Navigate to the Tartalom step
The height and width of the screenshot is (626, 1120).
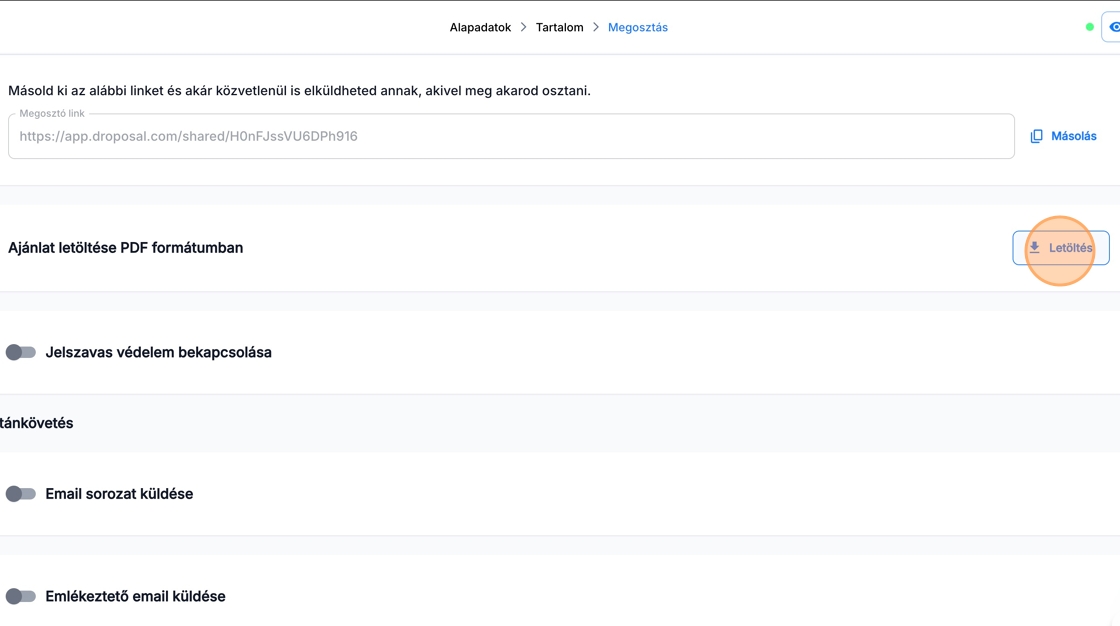coord(559,27)
